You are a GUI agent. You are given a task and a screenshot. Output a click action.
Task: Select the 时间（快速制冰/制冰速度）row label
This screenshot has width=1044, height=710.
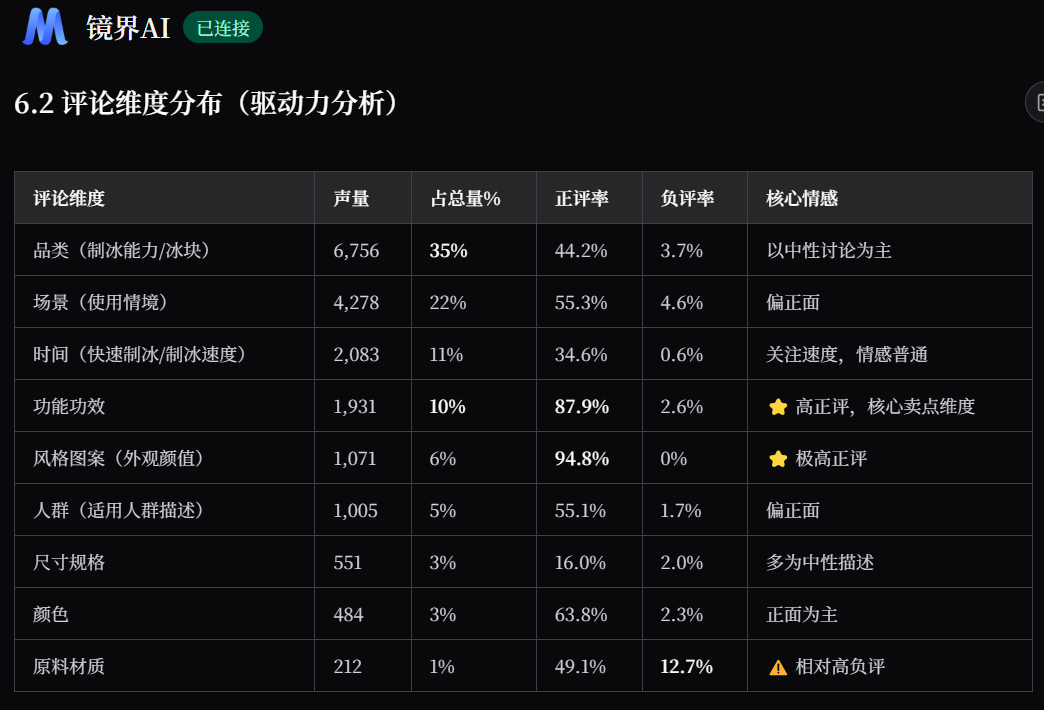140,354
